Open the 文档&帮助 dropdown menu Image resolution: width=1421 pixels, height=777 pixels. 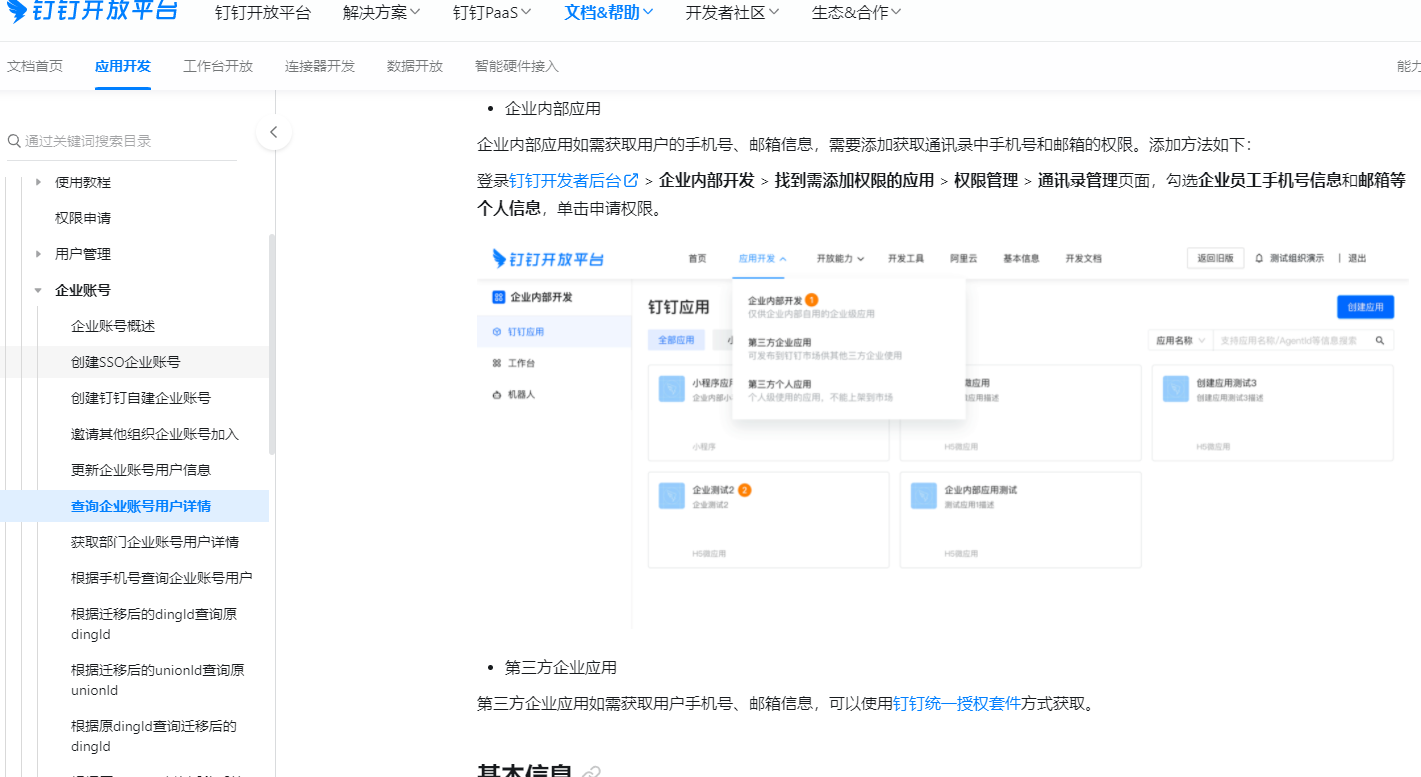609,13
